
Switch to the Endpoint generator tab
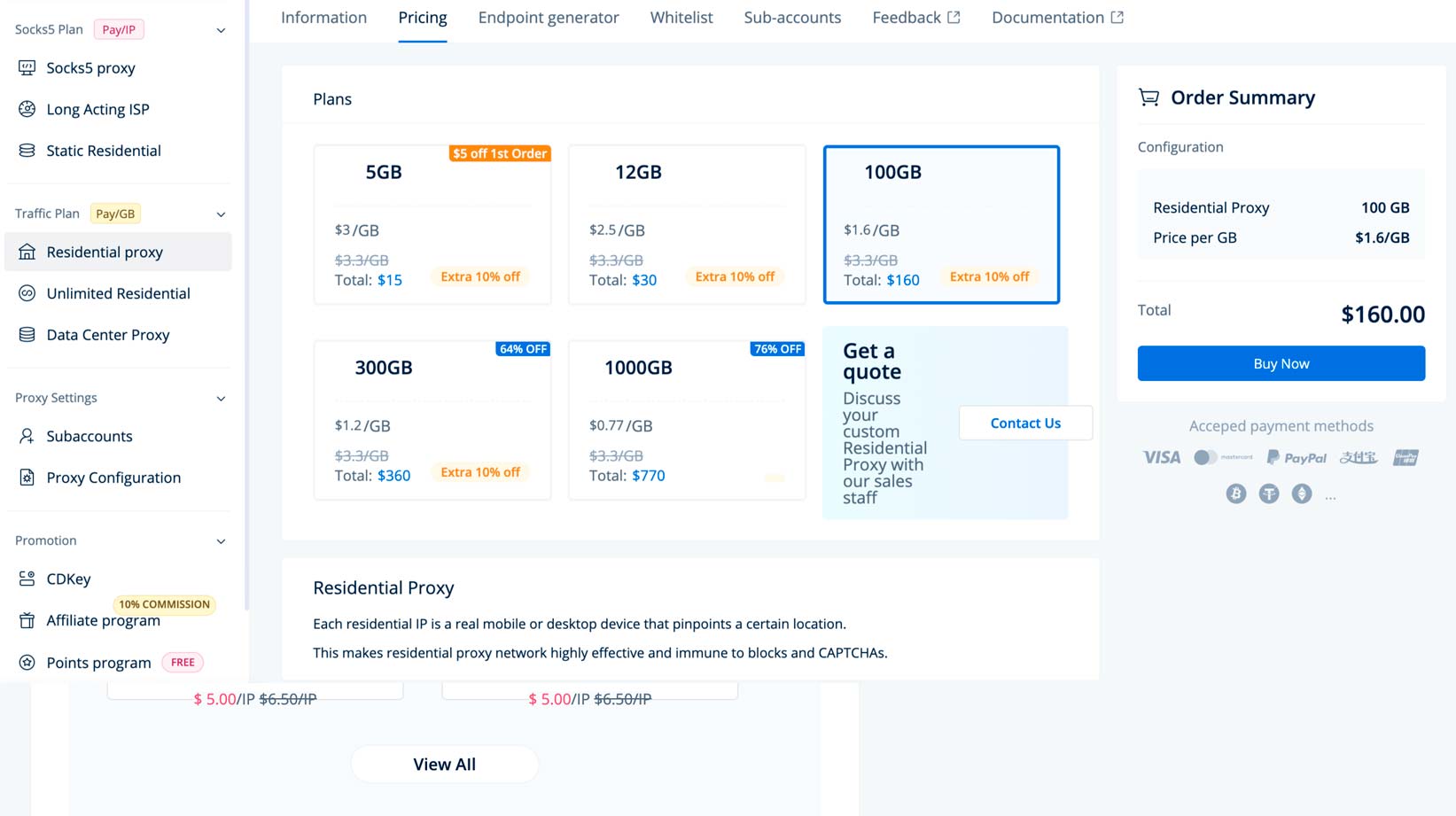[x=548, y=18]
